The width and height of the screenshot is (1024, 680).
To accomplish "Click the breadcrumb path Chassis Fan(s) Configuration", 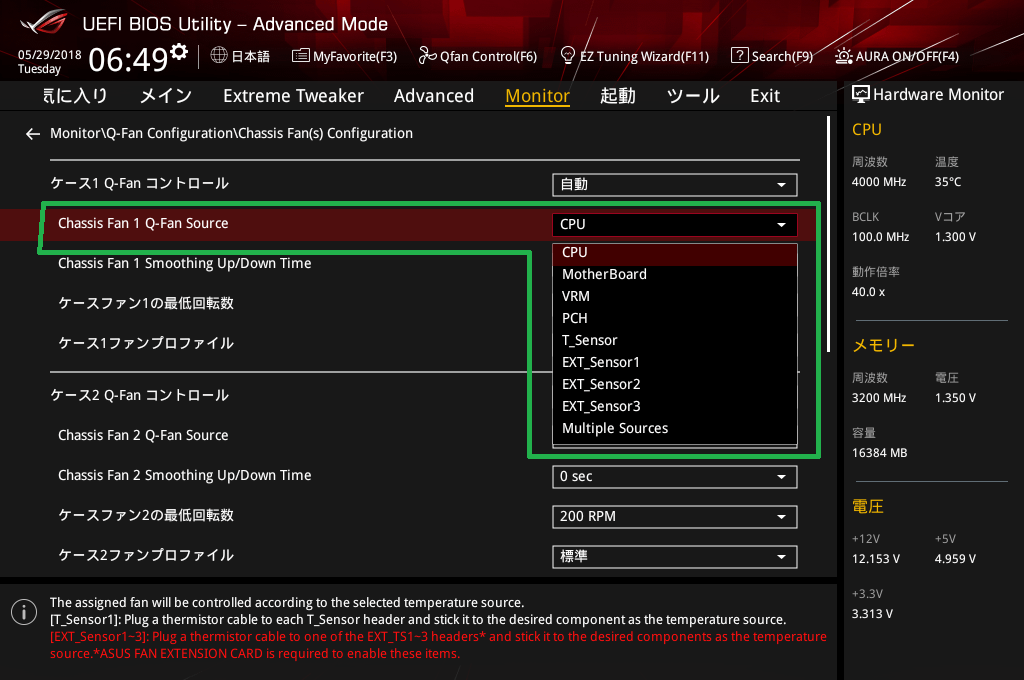I will (325, 133).
